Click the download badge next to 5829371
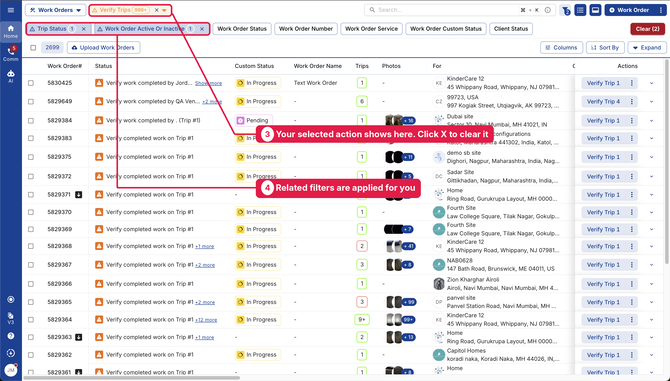Image resolution: width=670 pixels, height=381 pixels. coord(79,194)
